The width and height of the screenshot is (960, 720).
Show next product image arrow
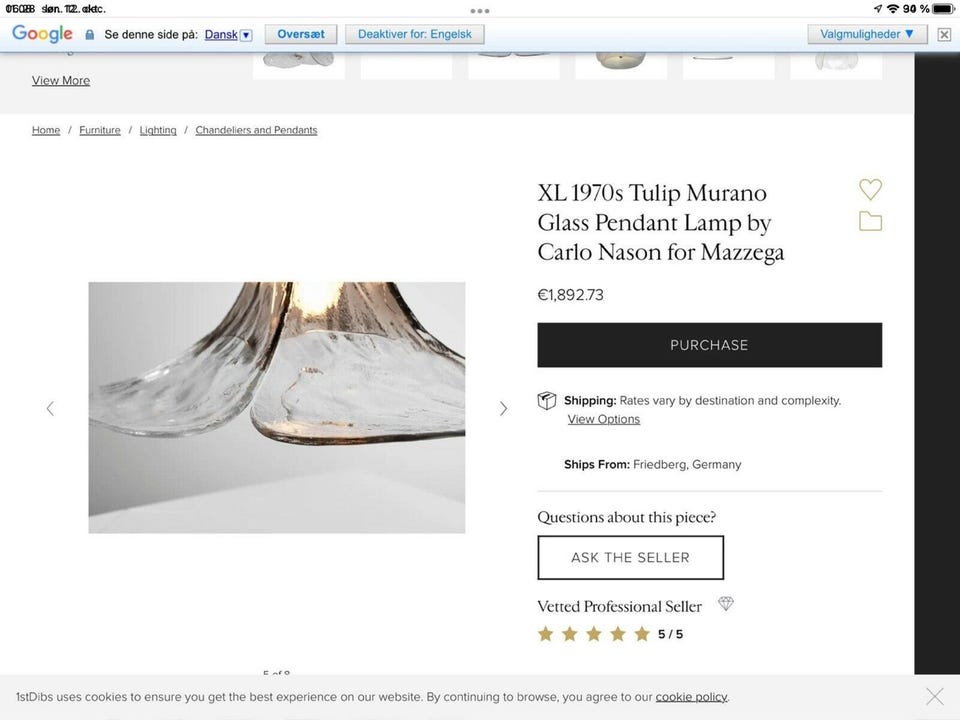tap(503, 408)
